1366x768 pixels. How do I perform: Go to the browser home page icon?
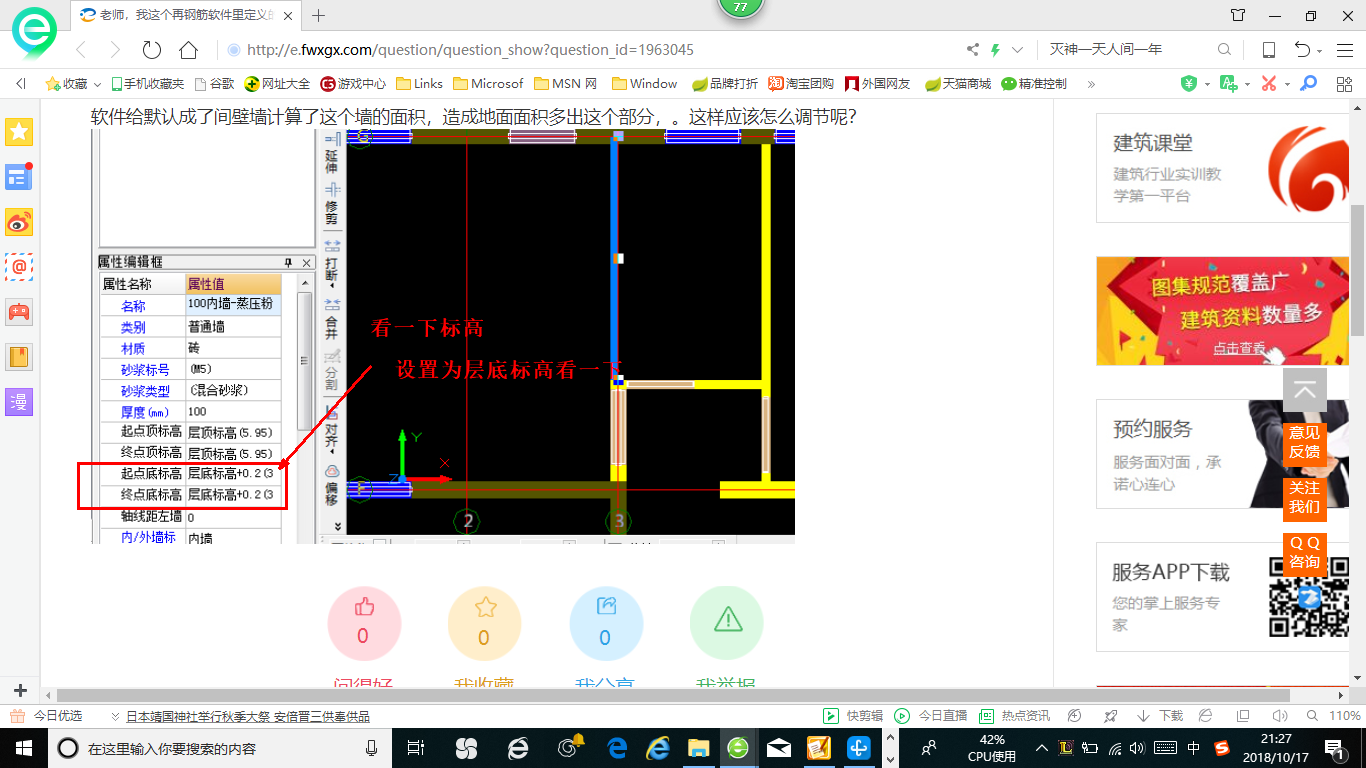tap(188, 50)
